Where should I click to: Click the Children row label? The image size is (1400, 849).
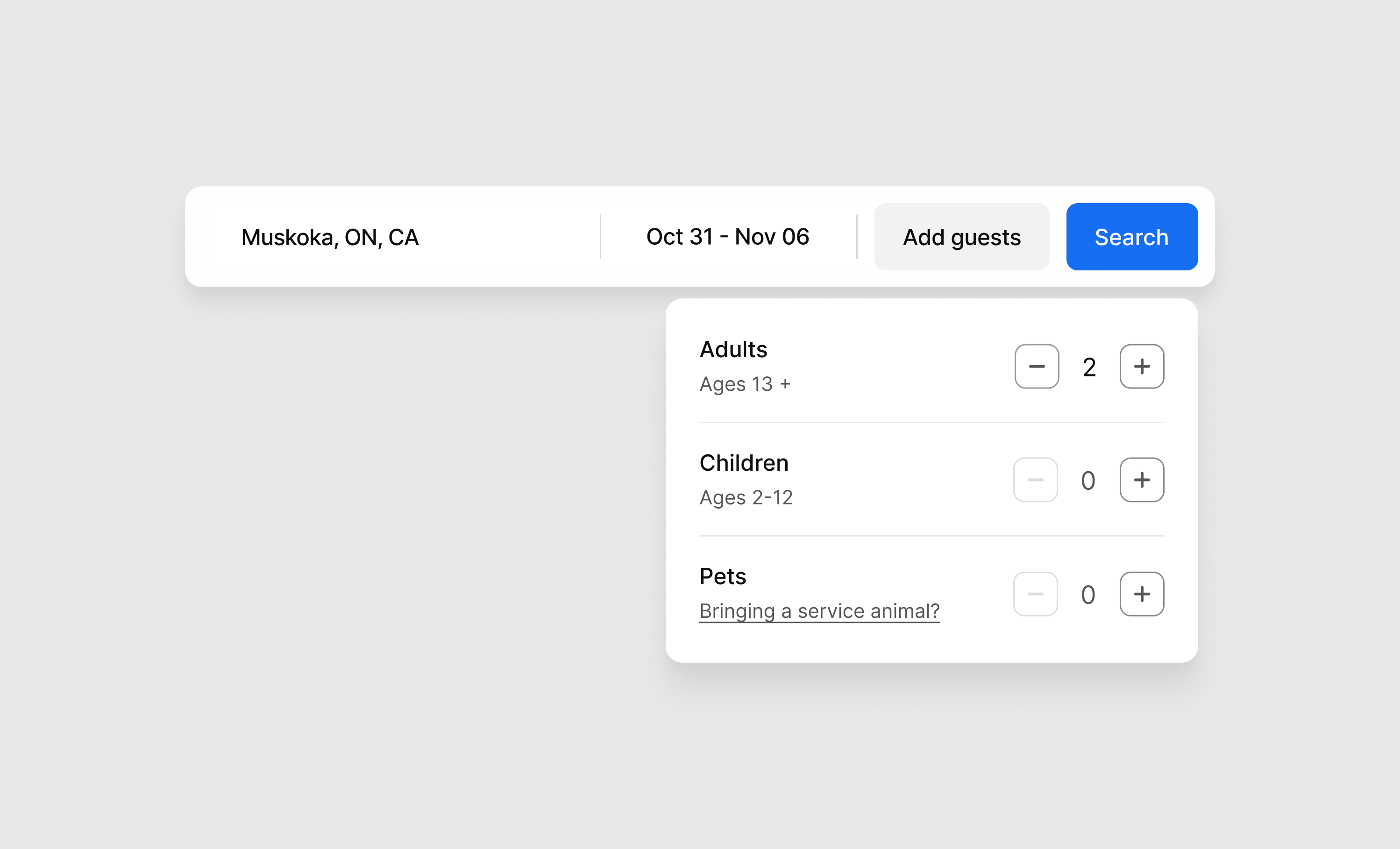(x=744, y=463)
